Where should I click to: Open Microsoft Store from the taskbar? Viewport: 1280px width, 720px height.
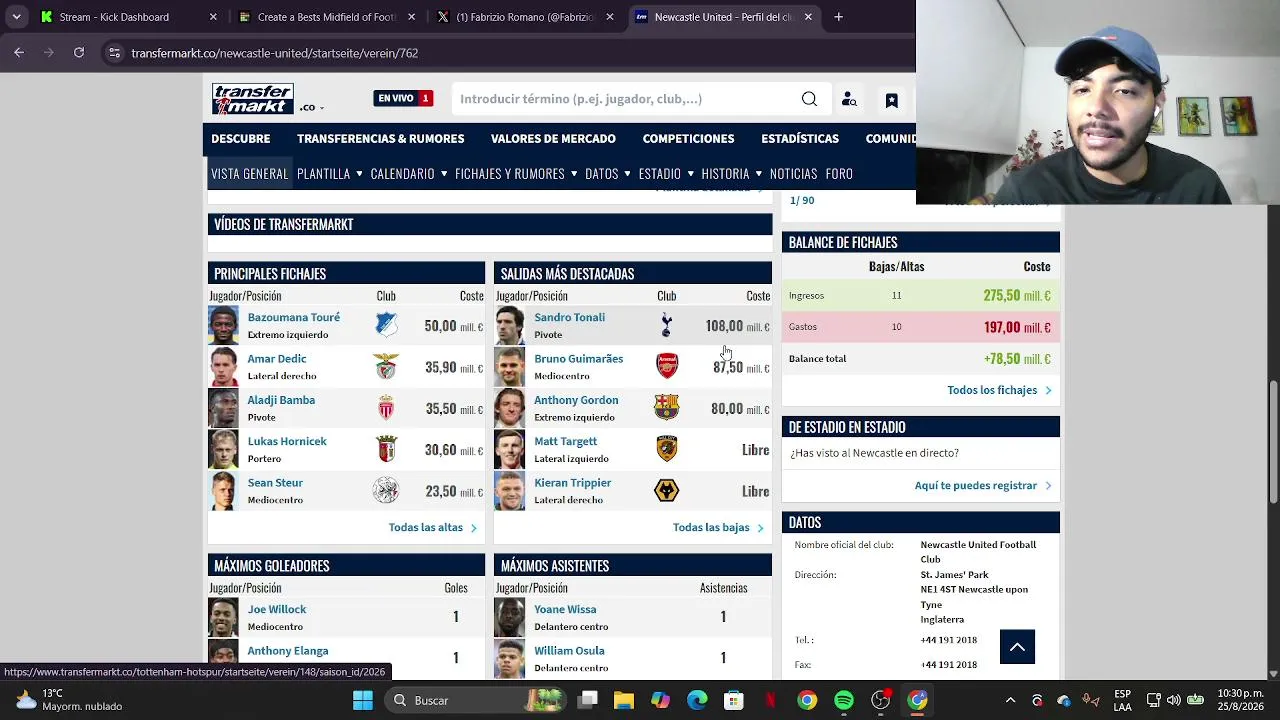tap(734, 700)
